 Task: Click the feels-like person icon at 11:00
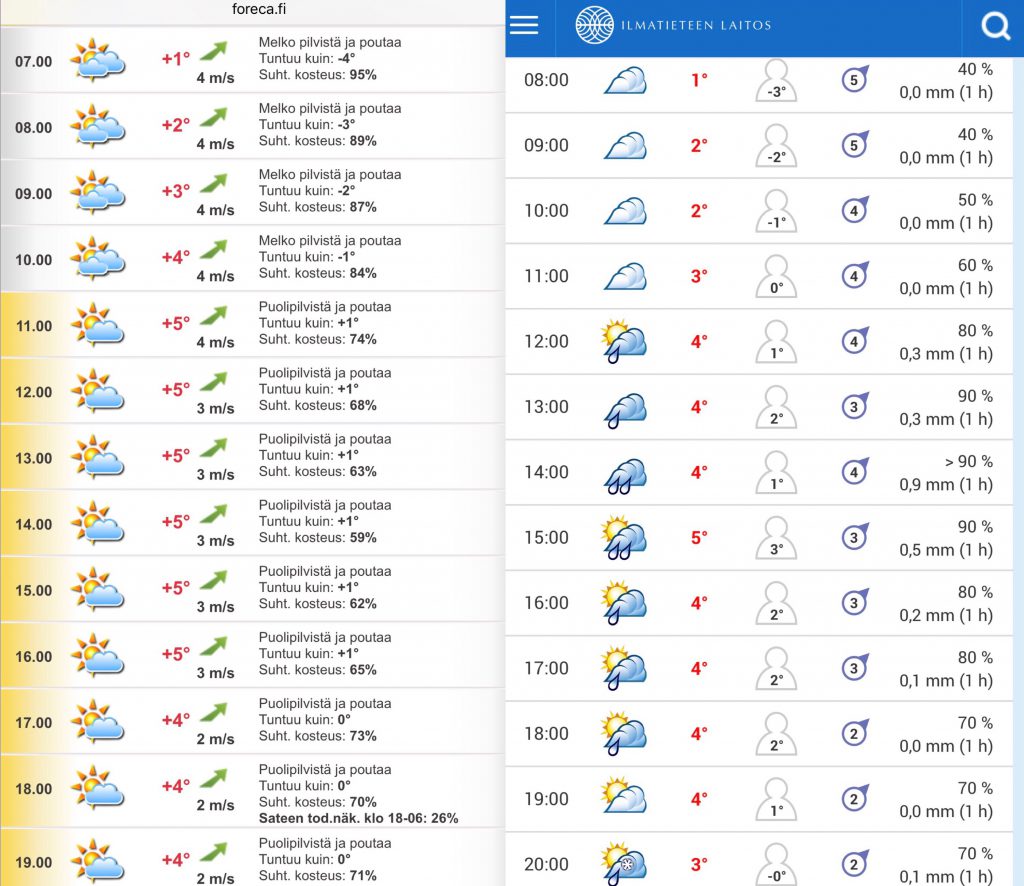coord(776,276)
